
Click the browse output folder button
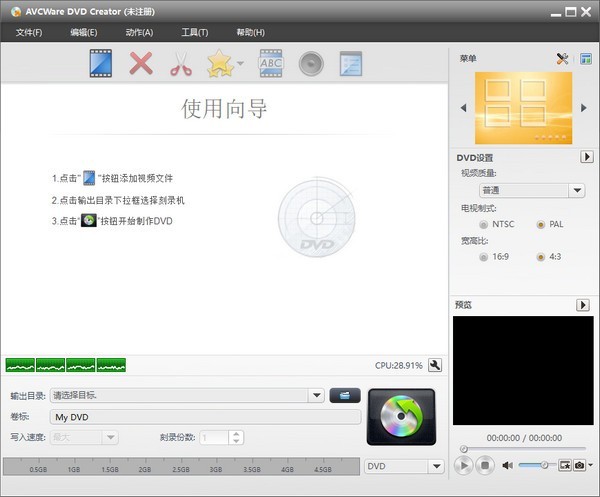tap(345, 395)
